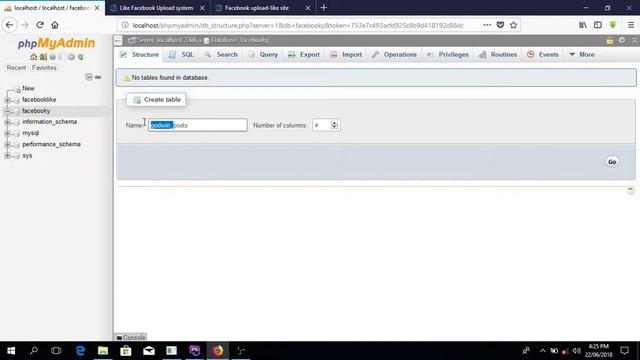
Task: Increase number of columns spinner
Action: pos(334,123)
